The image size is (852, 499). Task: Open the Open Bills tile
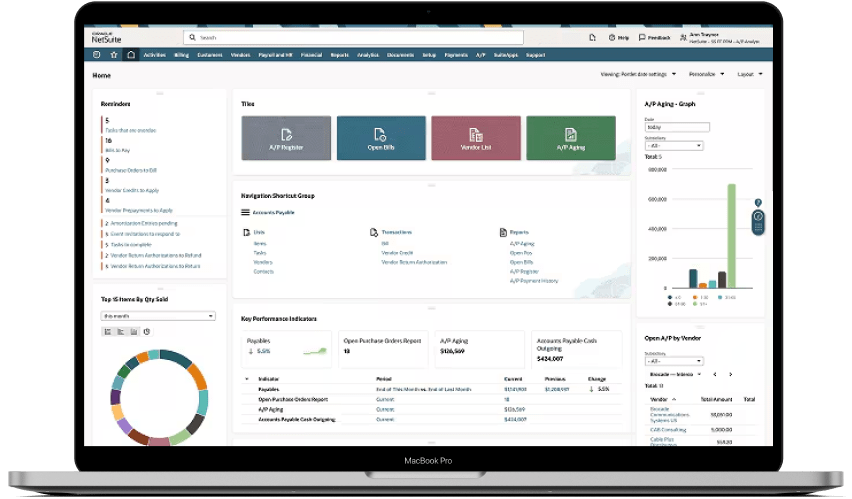[x=381, y=138]
